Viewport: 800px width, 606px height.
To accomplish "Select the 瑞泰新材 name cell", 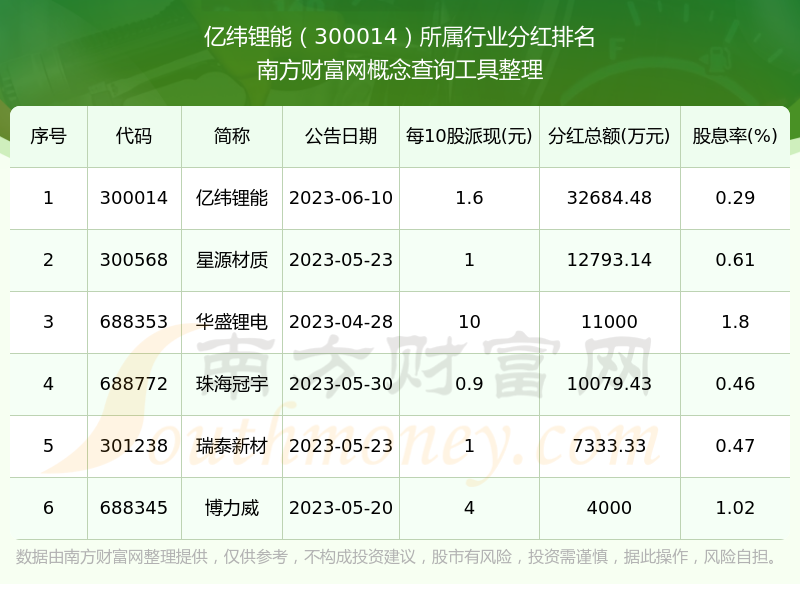I will [x=232, y=446].
